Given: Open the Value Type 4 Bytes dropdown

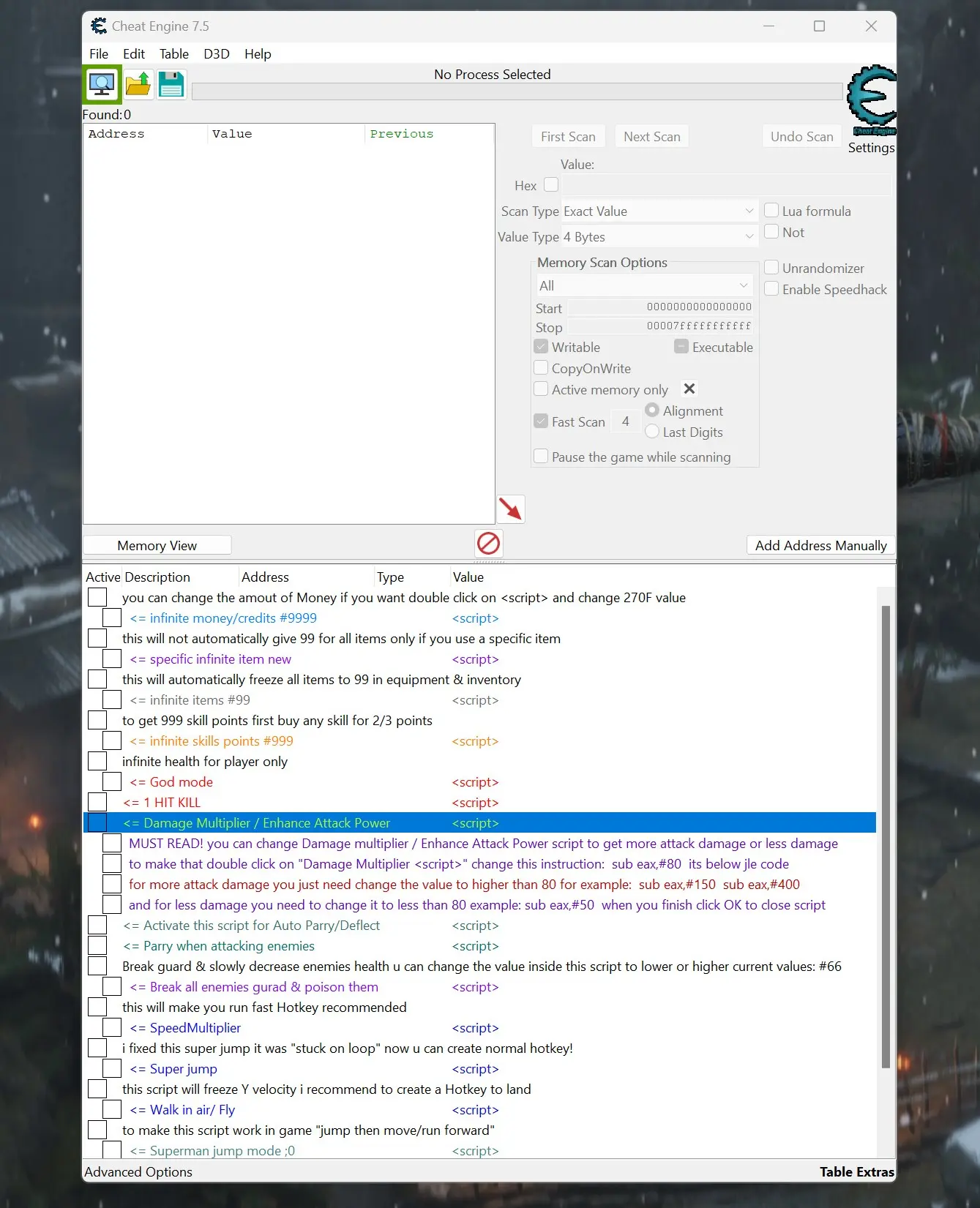Looking at the screenshot, I should pyautogui.click(x=659, y=237).
